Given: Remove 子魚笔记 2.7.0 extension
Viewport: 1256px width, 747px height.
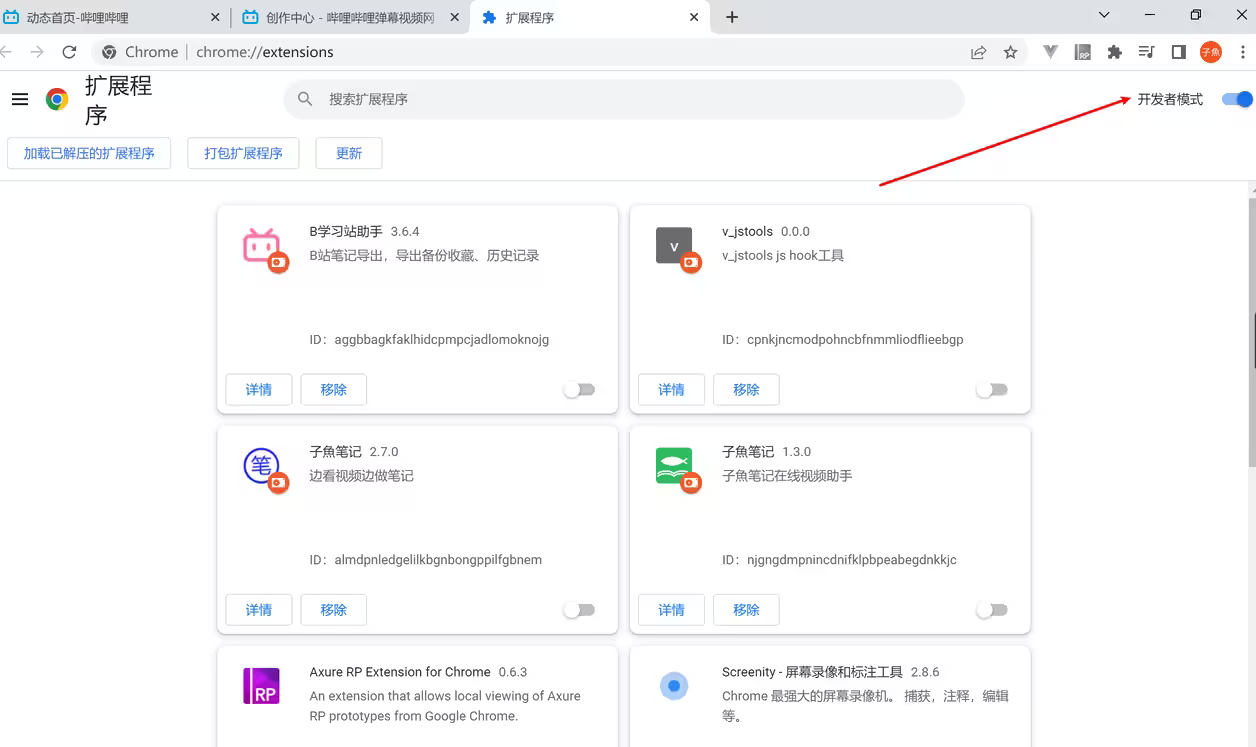Looking at the screenshot, I should coord(334,610).
